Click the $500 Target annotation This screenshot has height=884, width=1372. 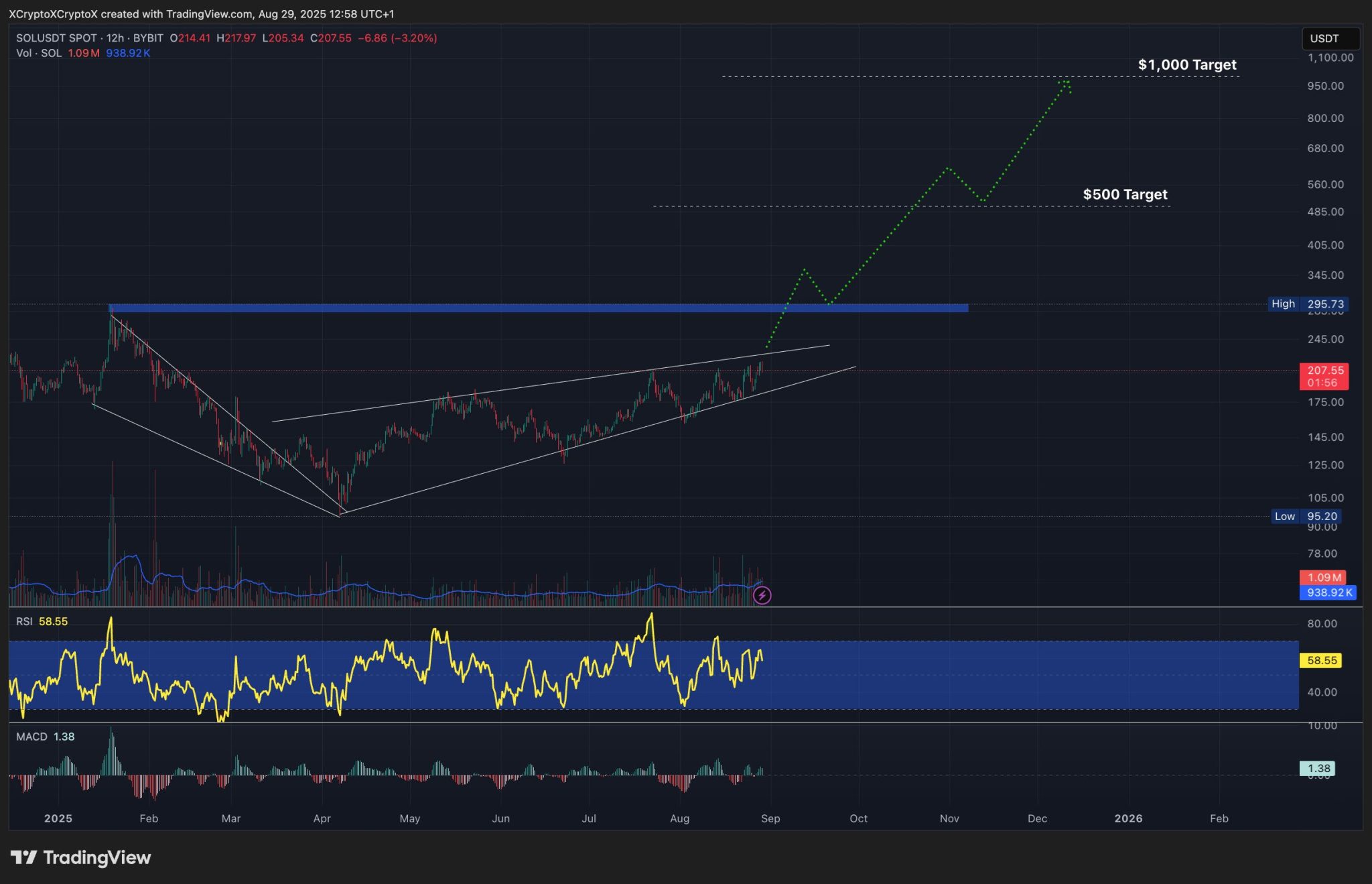pos(1124,194)
